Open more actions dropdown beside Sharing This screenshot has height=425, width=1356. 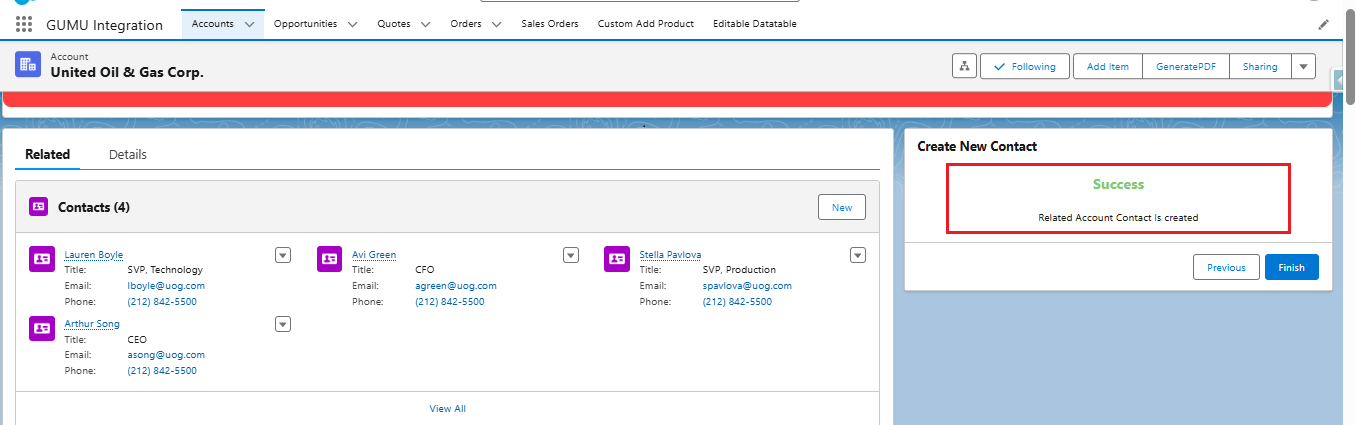pyautogui.click(x=1302, y=66)
